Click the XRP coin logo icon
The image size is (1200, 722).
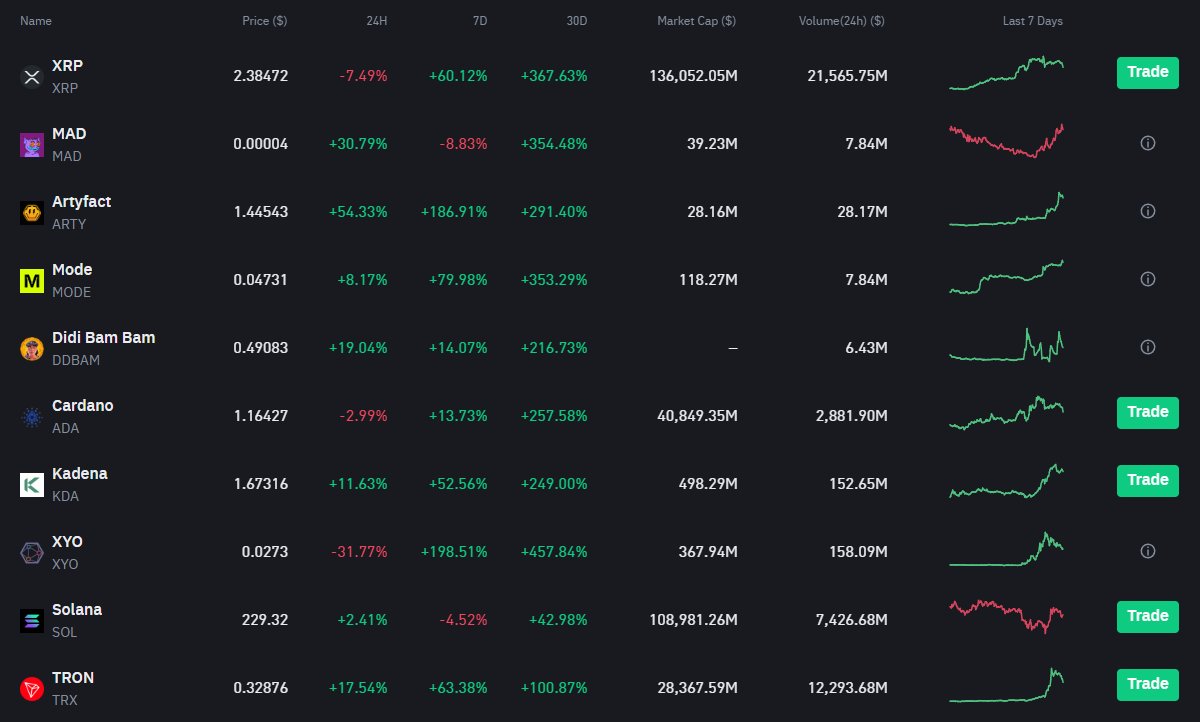pyautogui.click(x=32, y=77)
